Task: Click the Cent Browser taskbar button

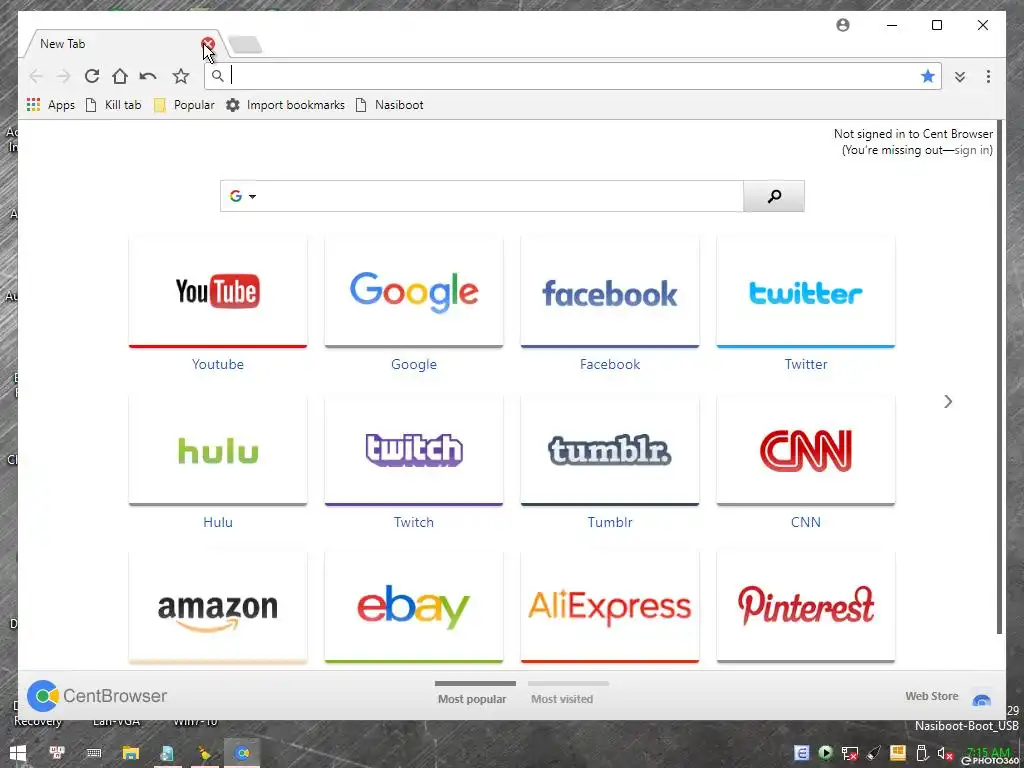Action: pyautogui.click(x=242, y=753)
